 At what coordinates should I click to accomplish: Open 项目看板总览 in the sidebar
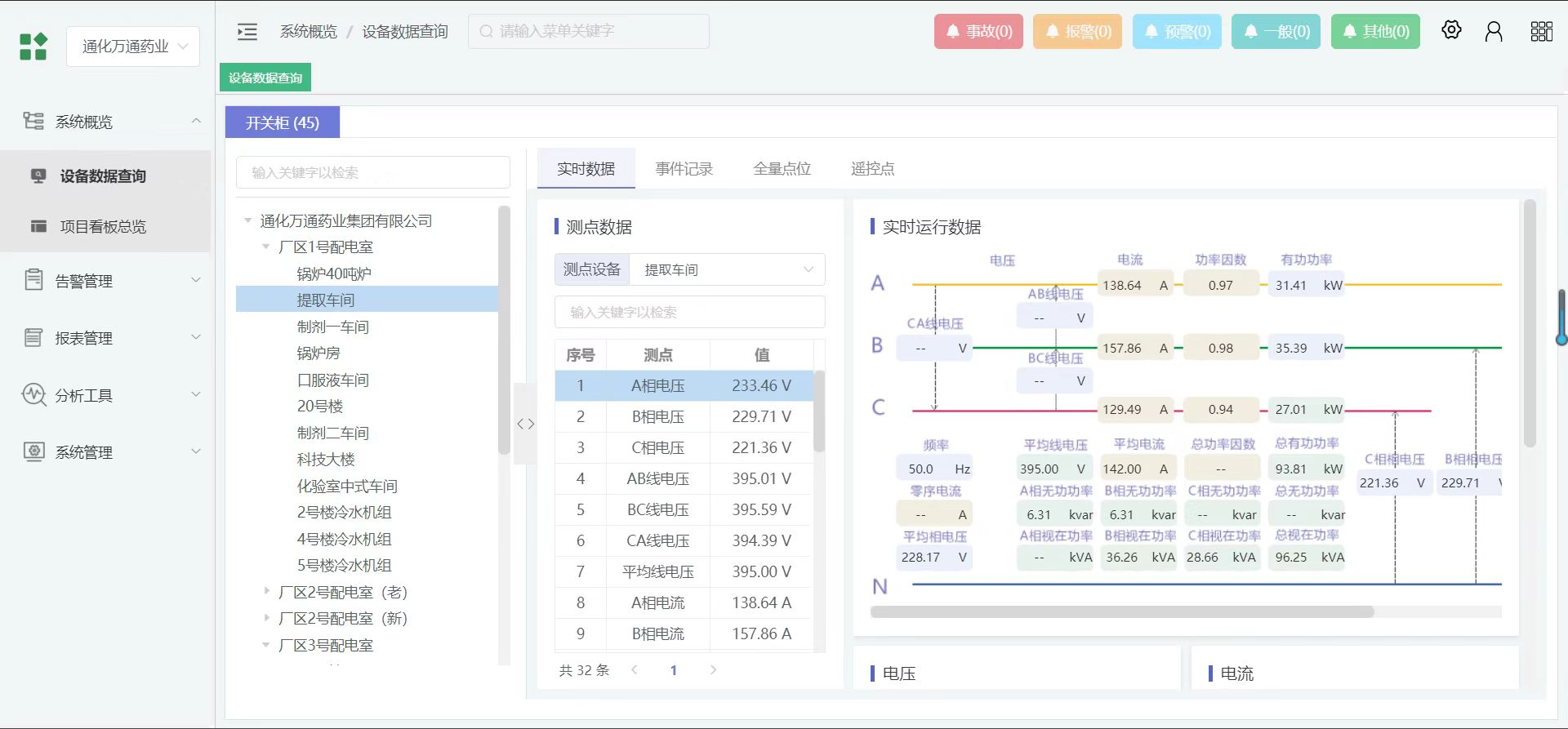(x=103, y=227)
